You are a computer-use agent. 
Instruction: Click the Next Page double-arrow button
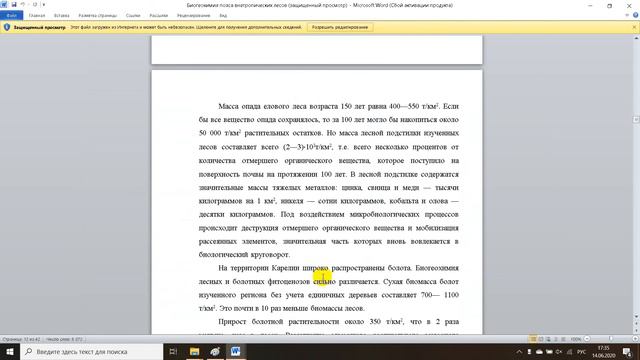click(636, 332)
